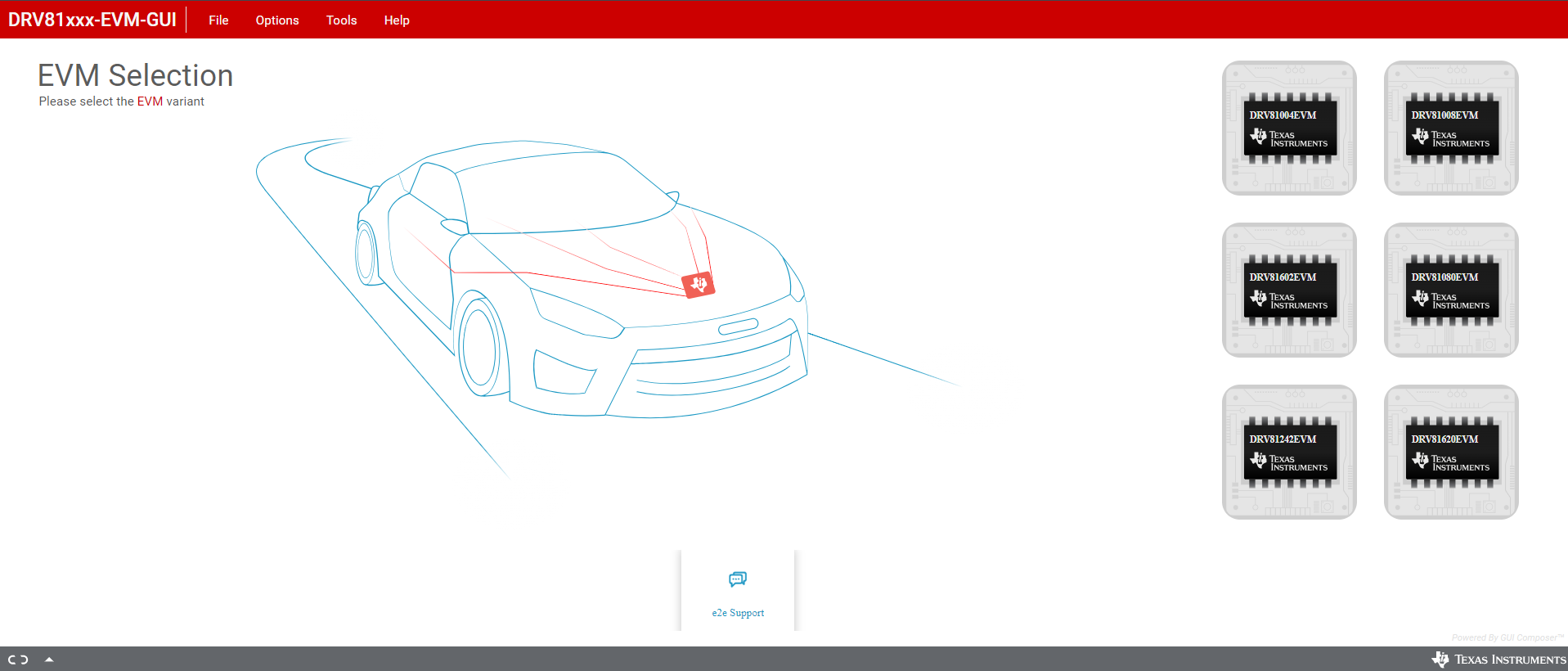Choose the DRV81080EVM variant chip
The height and width of the screenshot is (671, 1568).
(x=1451, y=290)
